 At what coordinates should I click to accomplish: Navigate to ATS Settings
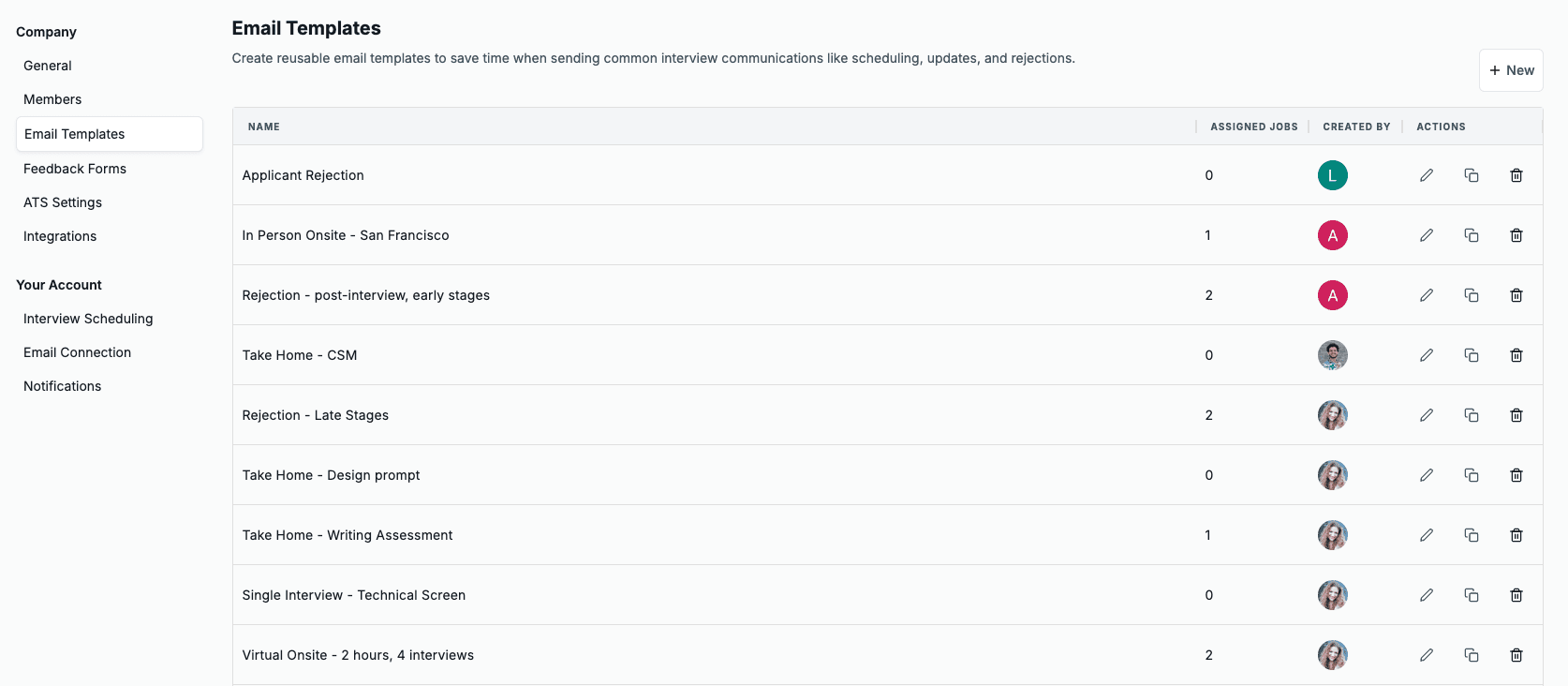click(x=63, y=202)
